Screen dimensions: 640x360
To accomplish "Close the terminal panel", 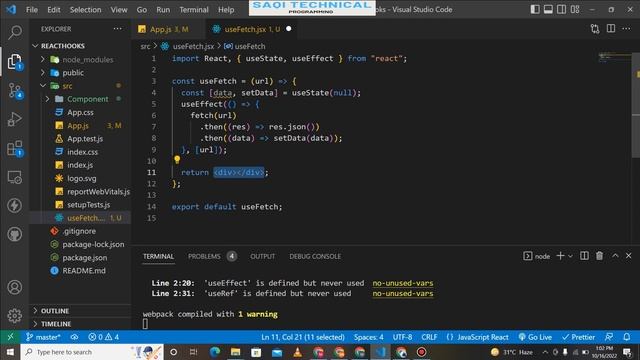I will click(x=629, y=256).
